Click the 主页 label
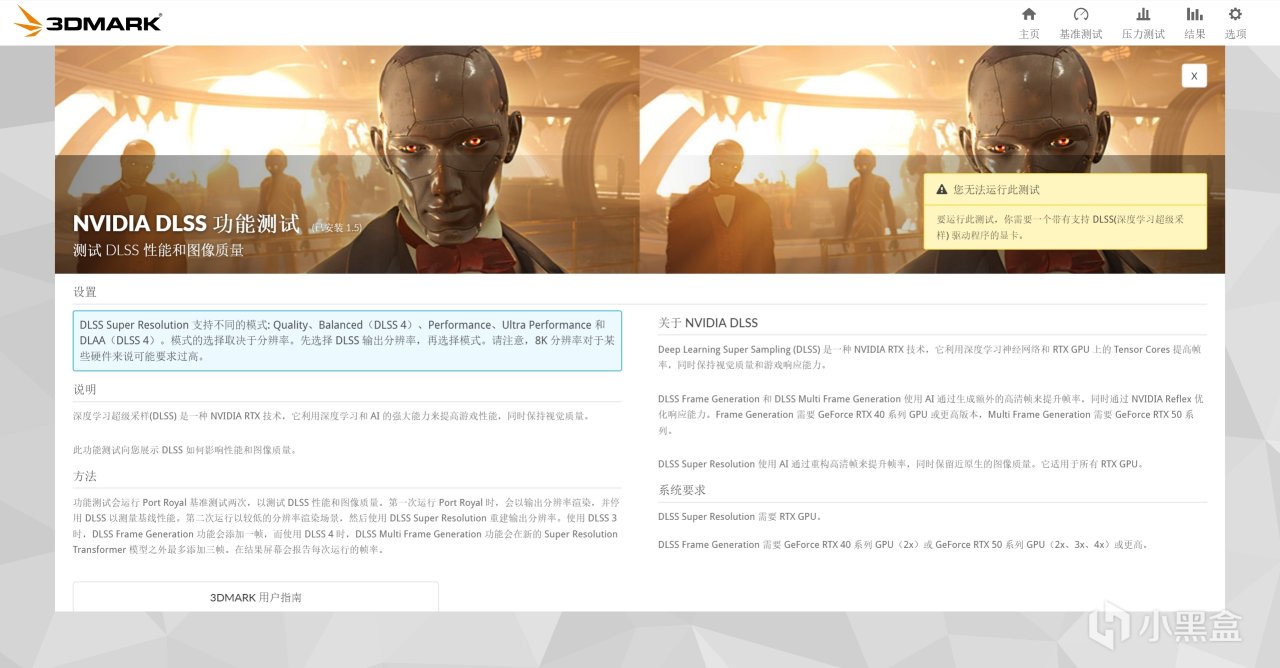The height and width of the screenshot is (668, 1280). (x=1029, y=34)
